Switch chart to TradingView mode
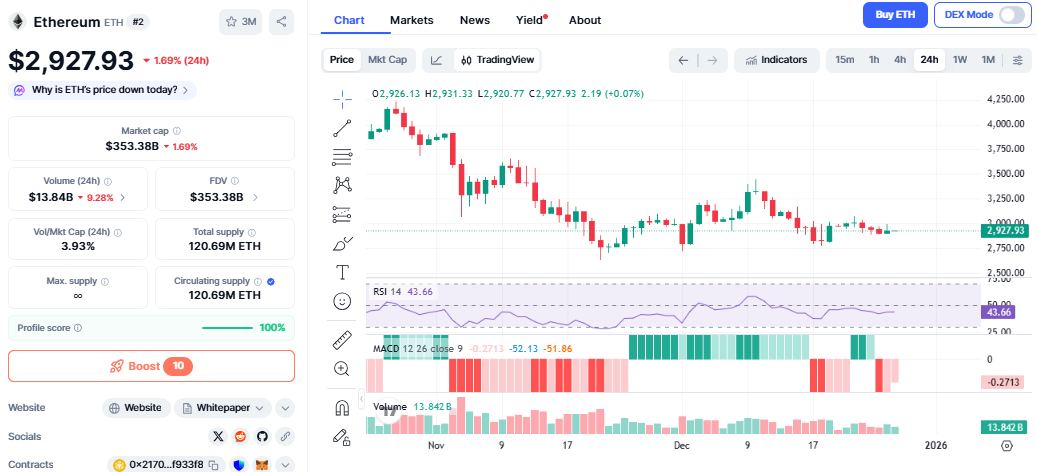 (497, 60)
